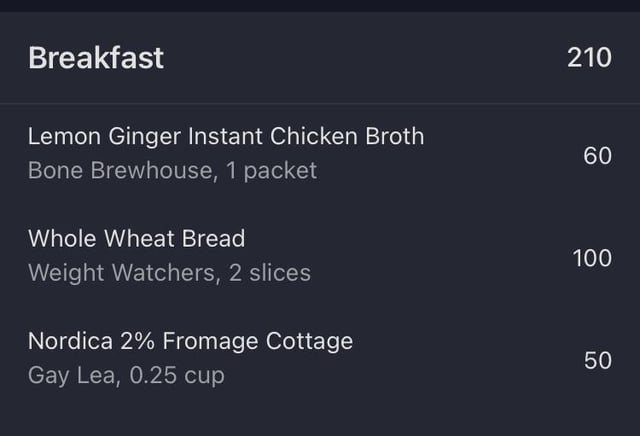The height and width of the screenshot is (436, 640).
Task: Select the Breakfast total of 210 calories
Action: click(589, 58)
